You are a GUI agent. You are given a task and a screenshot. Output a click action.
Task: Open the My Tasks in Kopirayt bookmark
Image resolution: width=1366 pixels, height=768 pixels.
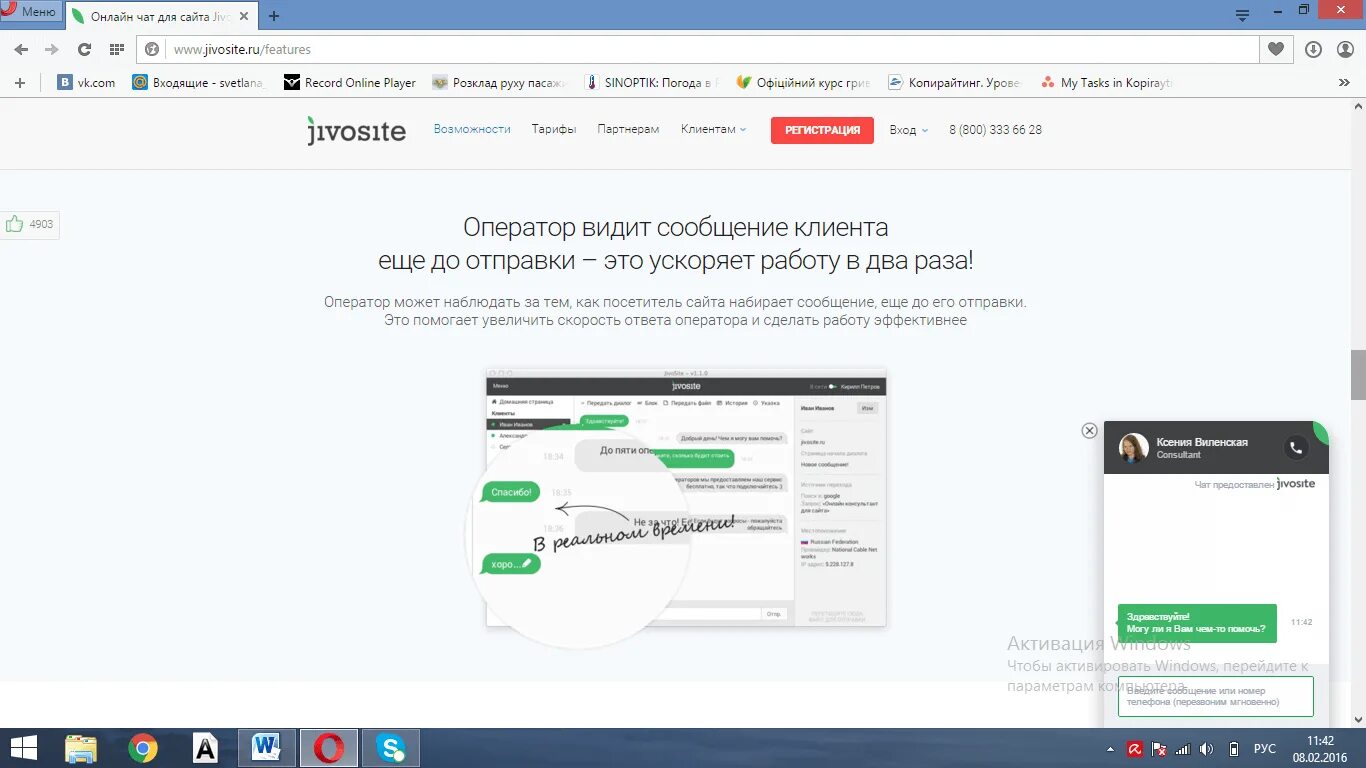tap(1106, 83)
